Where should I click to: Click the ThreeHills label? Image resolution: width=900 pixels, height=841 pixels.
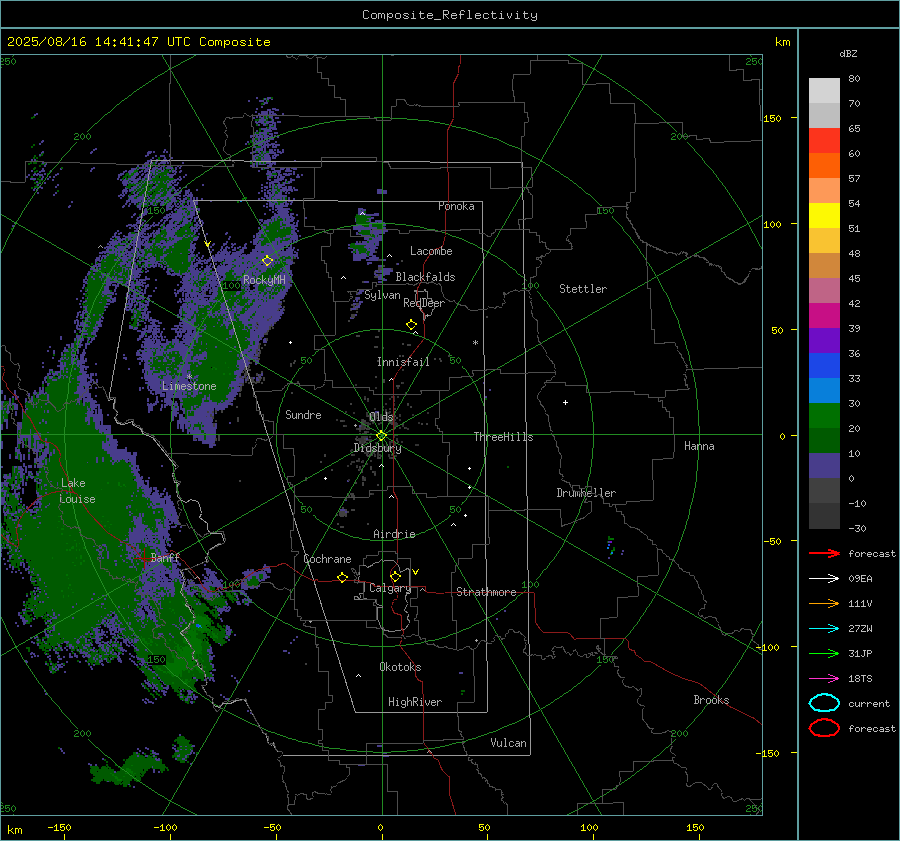[503, 437]
